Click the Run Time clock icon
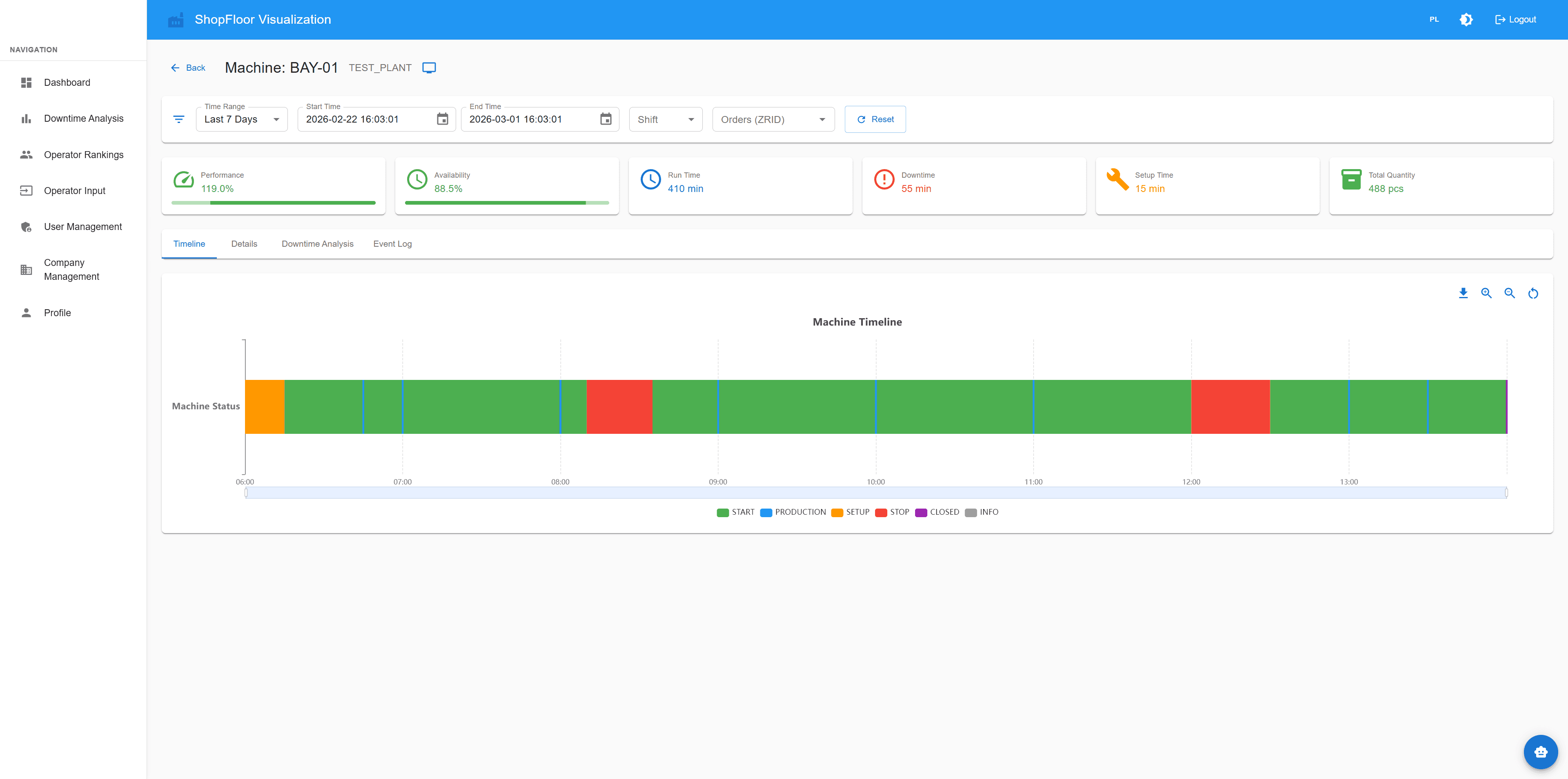The height and width of the screenshot is (779, 1568). 651,180
